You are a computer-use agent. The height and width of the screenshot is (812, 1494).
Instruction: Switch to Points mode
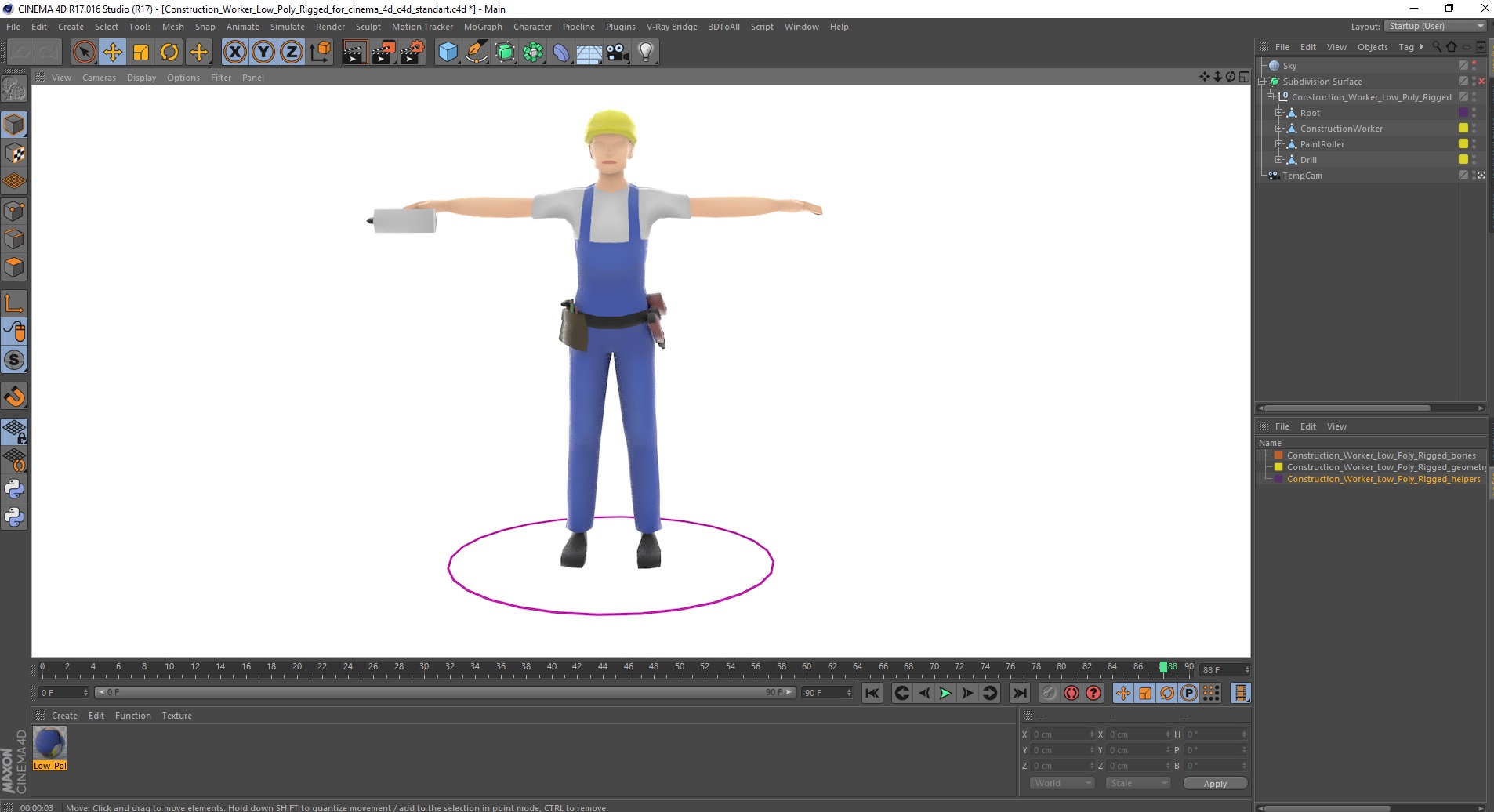14,211
